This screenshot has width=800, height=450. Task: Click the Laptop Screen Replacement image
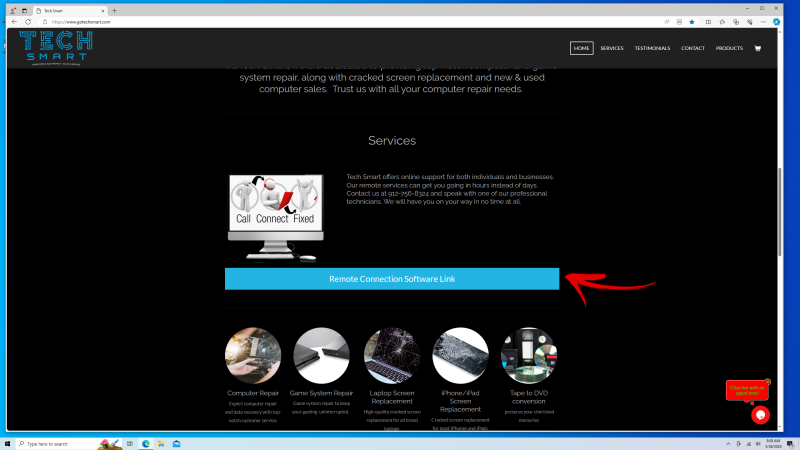click(x=392, y=356)
